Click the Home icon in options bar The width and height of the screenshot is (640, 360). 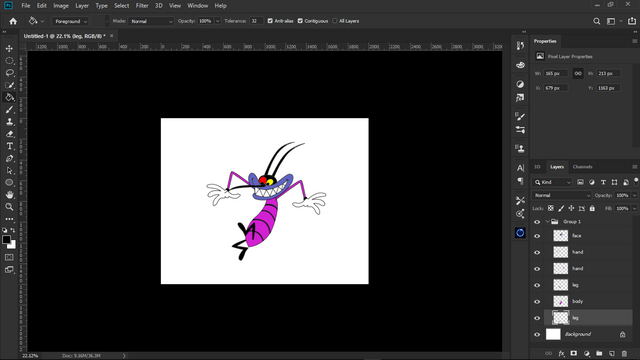click(x=13, y=21)
